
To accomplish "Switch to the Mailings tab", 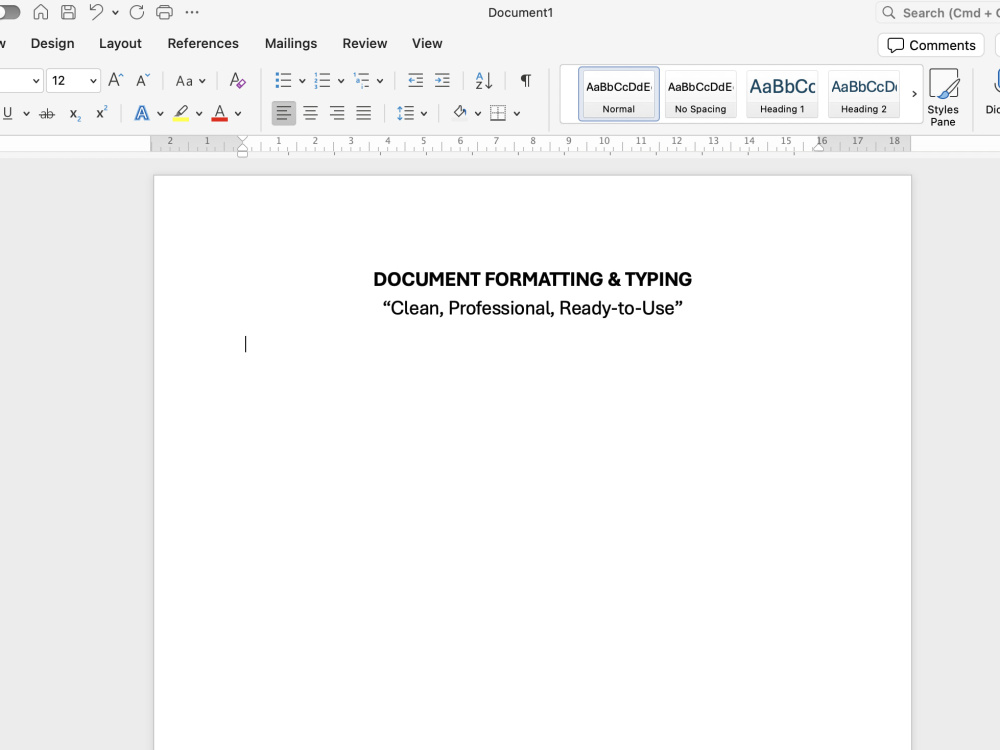I will [x=290, y=43].
